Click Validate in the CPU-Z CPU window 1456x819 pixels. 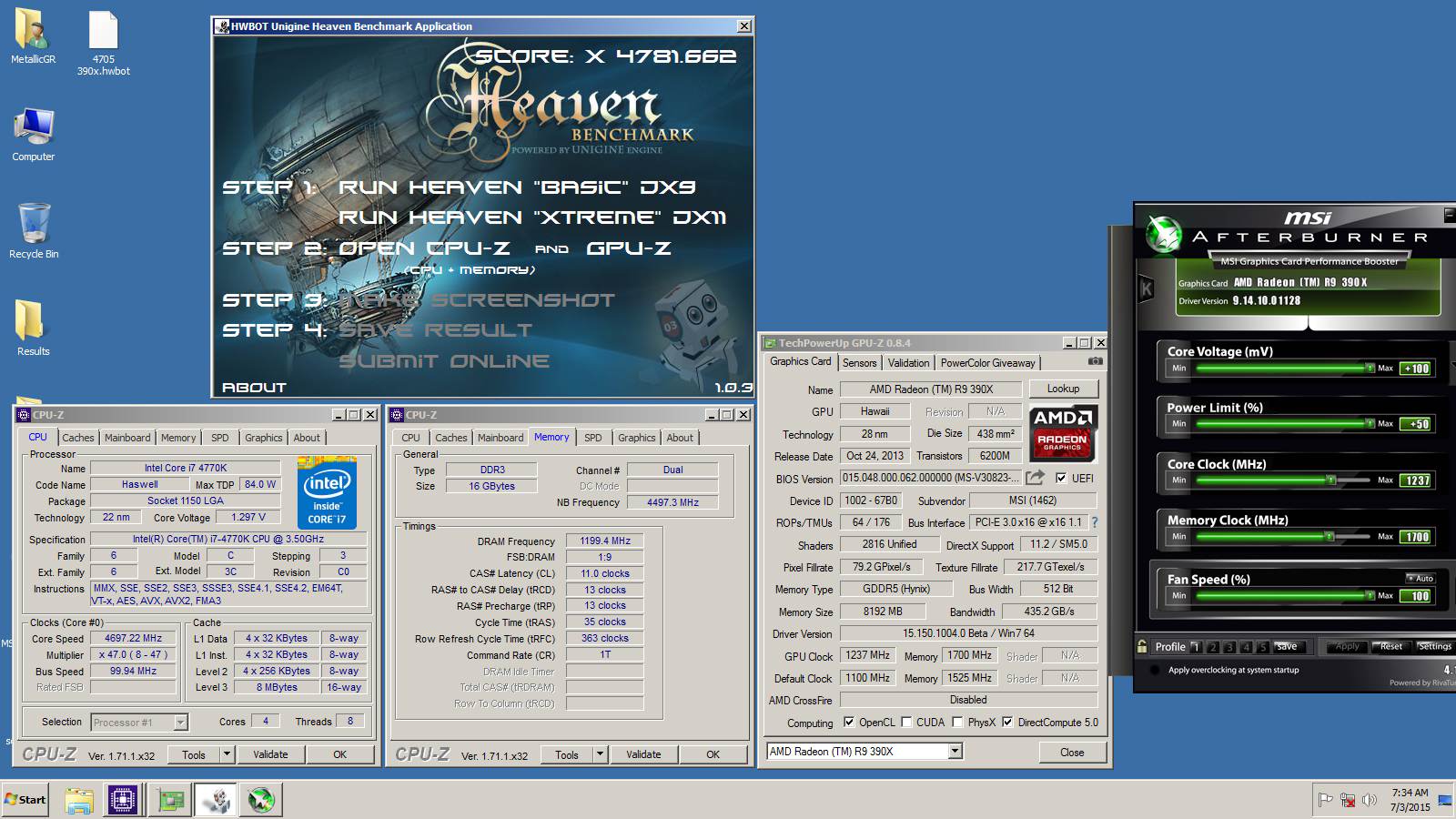[x=270, y=754]
